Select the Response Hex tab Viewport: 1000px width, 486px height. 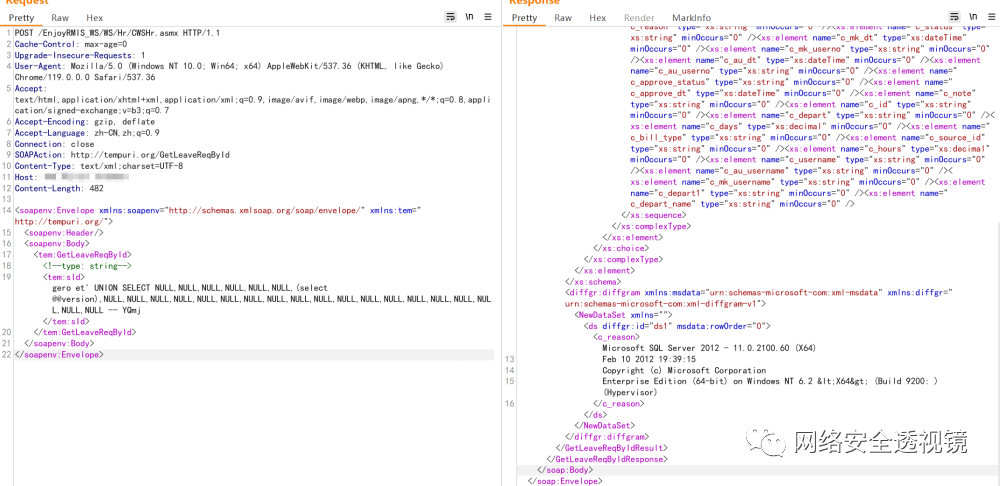598,18
